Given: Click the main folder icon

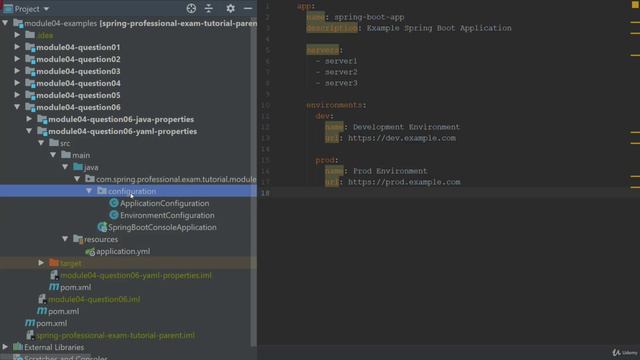Looking at the screenshot, I should [x=66, y=155].
